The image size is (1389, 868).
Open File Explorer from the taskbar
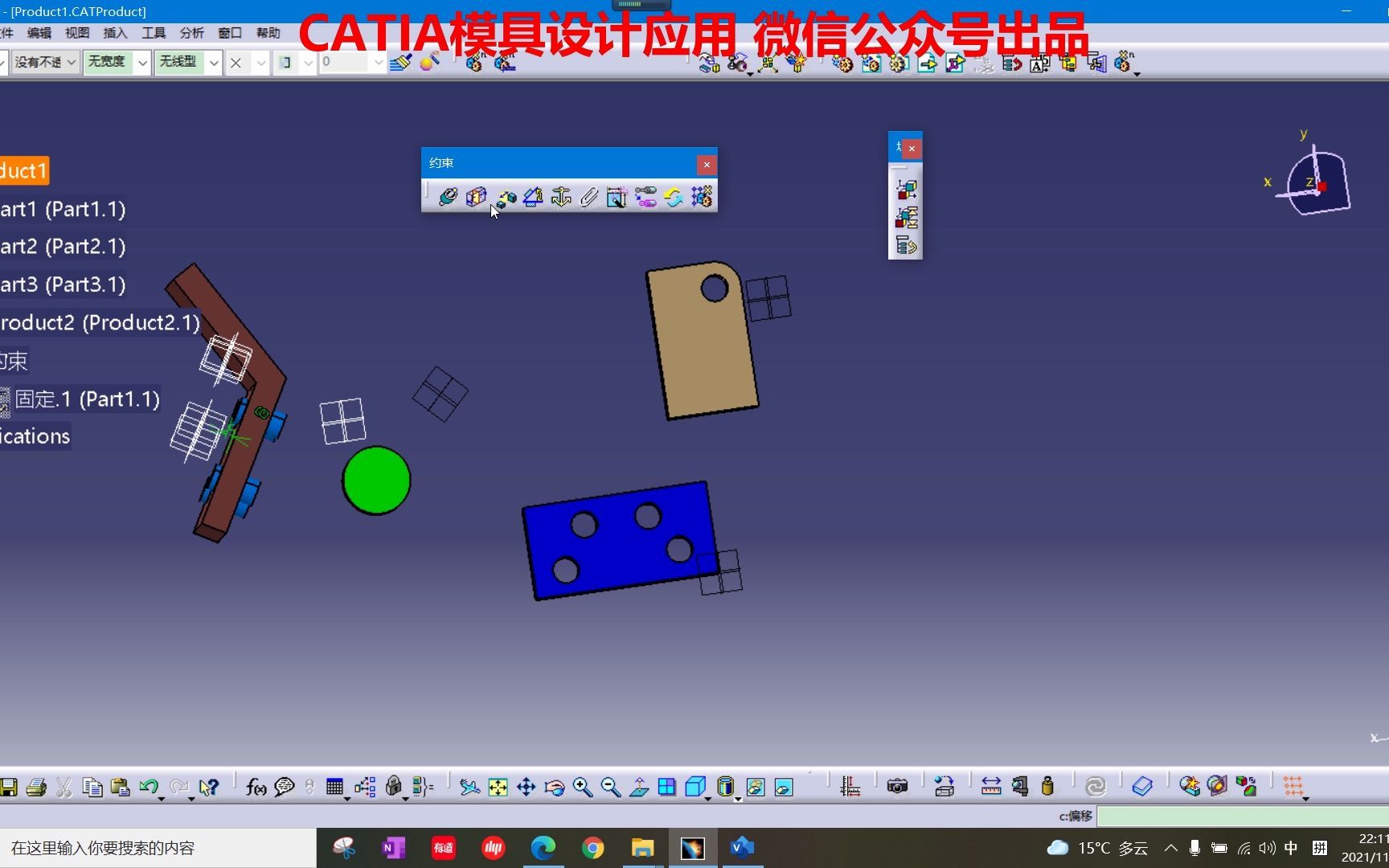[x=642, y=848]
